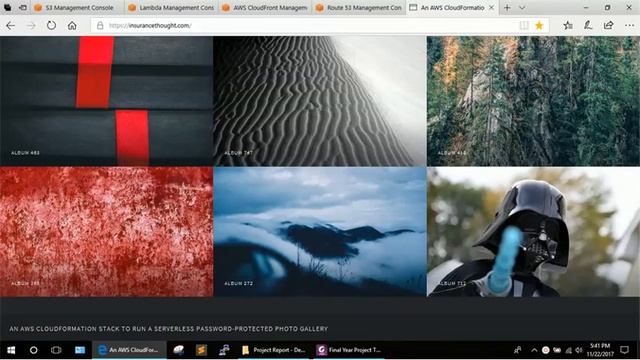Open the pine forest album

[533, 101]
